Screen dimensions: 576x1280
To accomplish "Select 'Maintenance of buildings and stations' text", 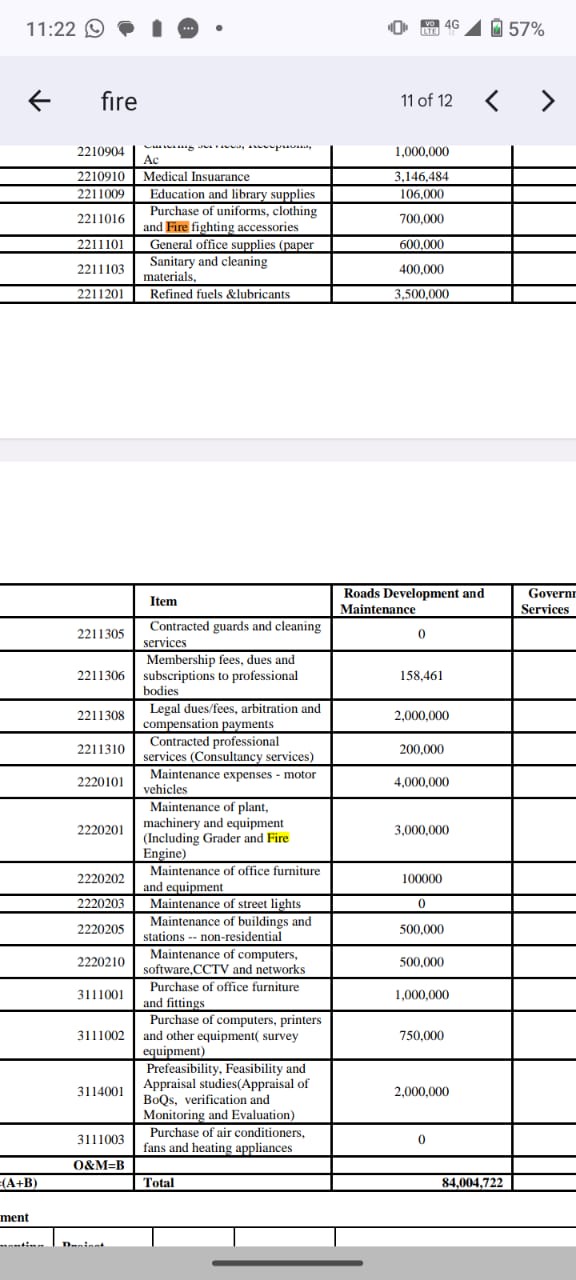I will click(x=228, y=929).
